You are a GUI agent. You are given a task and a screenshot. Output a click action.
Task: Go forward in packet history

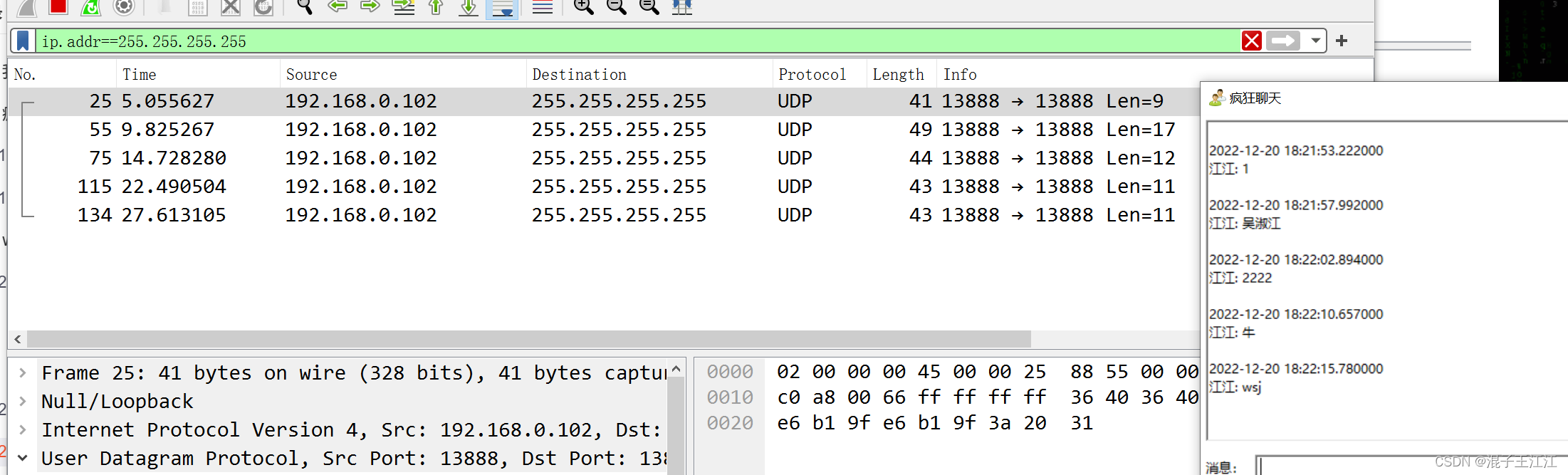point(370,6)
